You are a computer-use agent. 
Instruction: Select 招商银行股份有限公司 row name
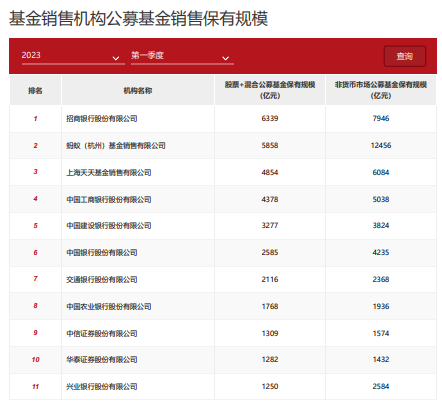click(102, 119)
